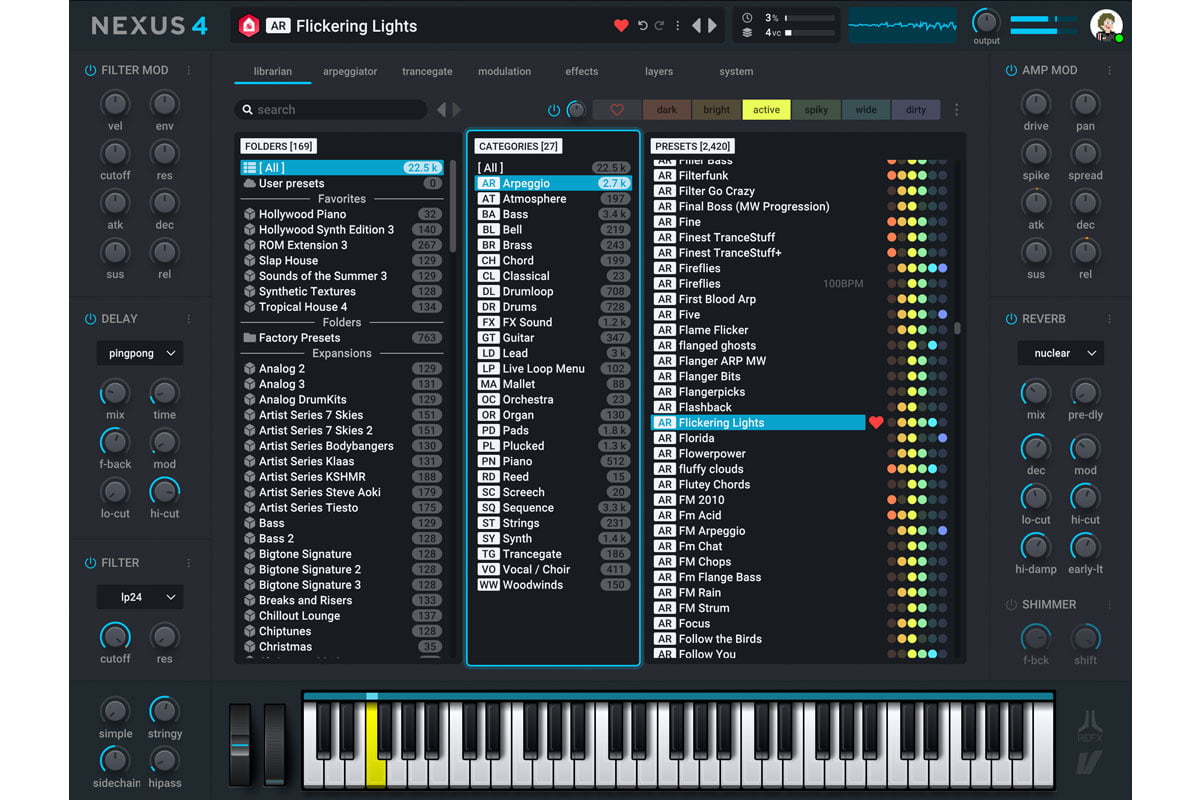Image resolution: width=1200 pixels, height=800 pixels.
Task: Select the 'Flame Flicker' preset
Action: [758, 330]
